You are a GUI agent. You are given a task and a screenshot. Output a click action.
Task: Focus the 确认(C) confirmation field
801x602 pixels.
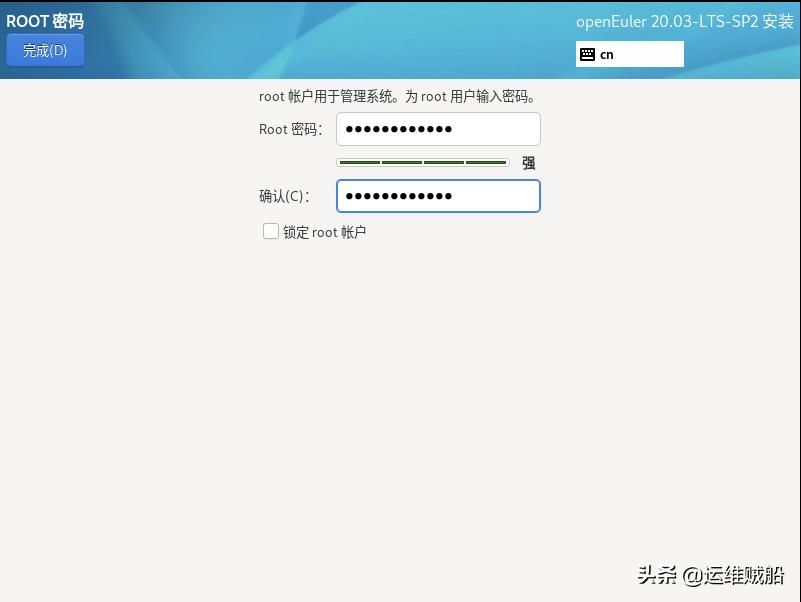pos(438,196)
